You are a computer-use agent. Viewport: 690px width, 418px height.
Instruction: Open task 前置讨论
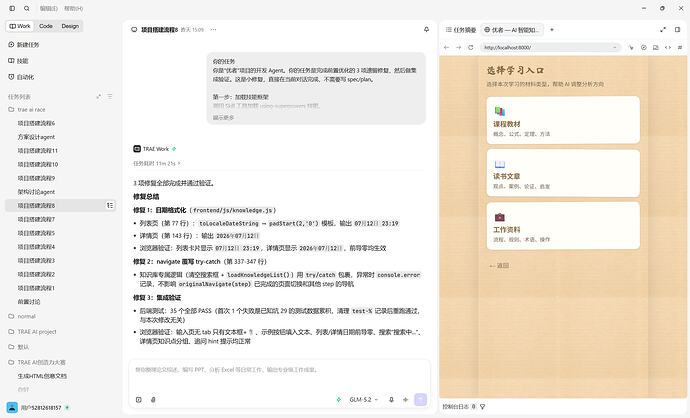tap(29, 302)
